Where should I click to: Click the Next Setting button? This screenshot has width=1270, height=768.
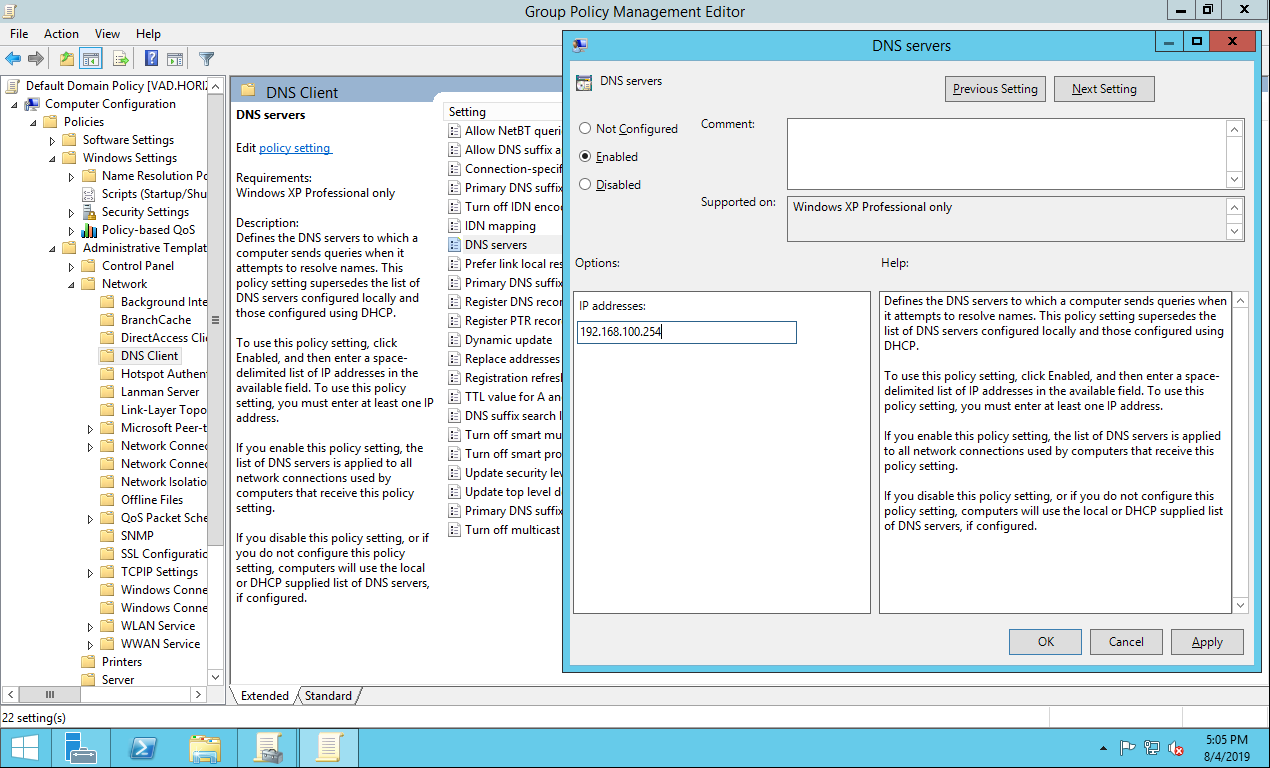1103,89
